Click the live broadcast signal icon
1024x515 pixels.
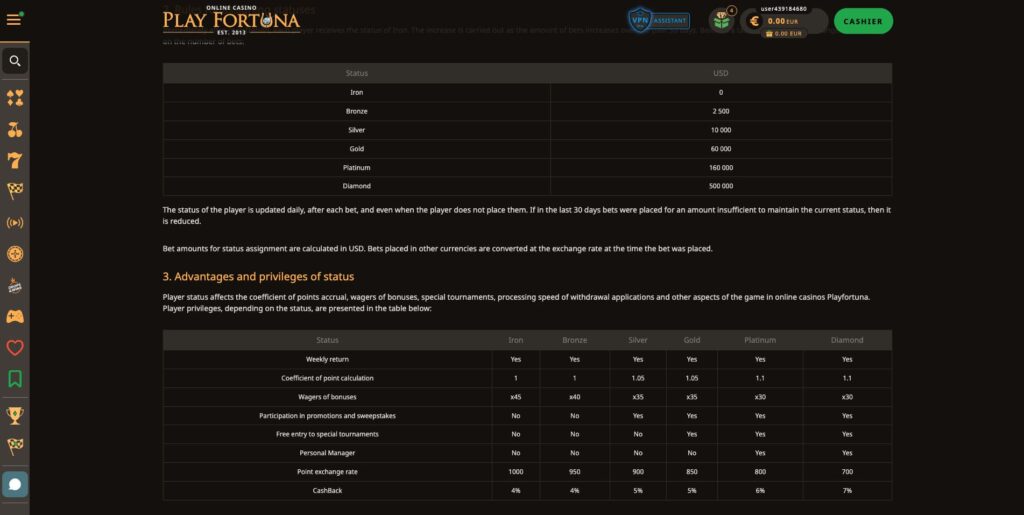[15, 223]
